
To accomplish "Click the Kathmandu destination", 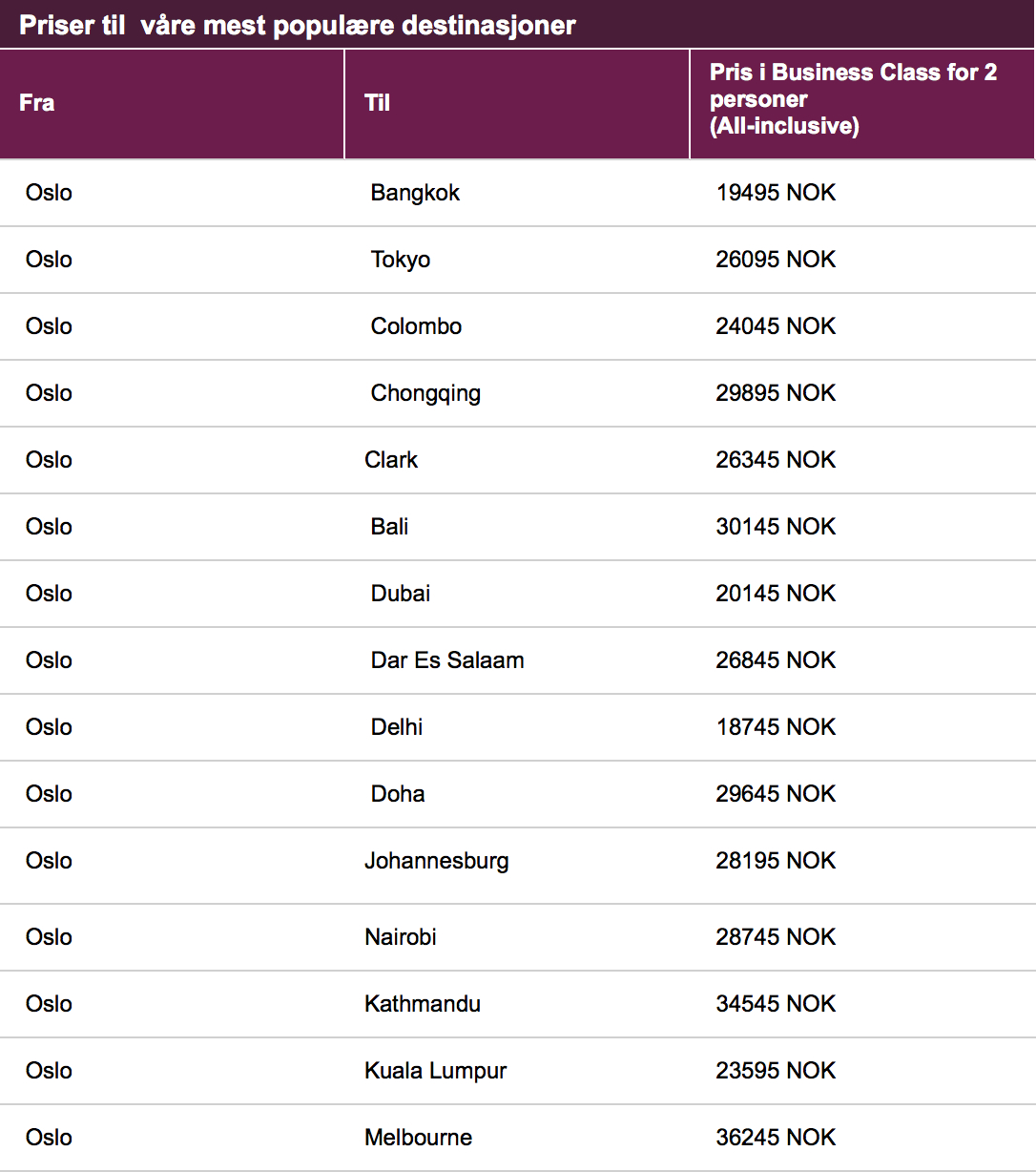I will 423,1004.
